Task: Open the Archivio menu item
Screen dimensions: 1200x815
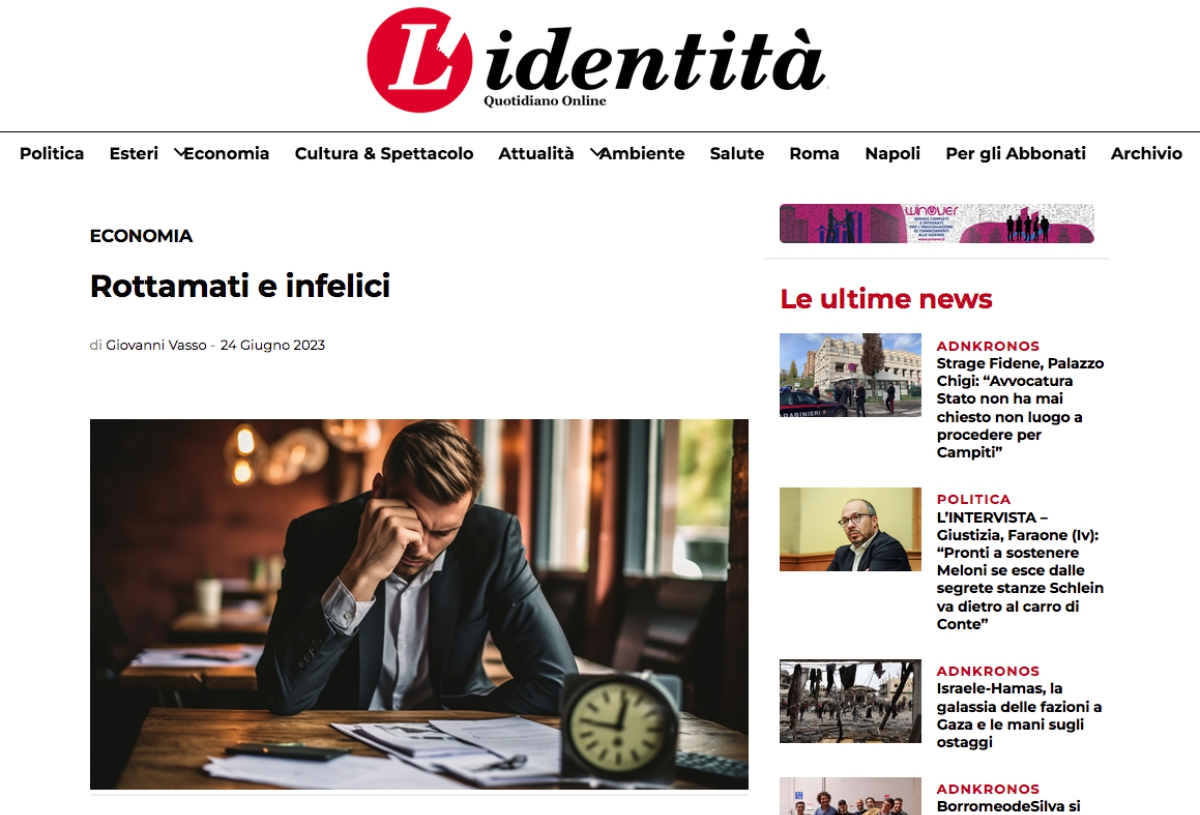Action: (x=1147, y=153)
